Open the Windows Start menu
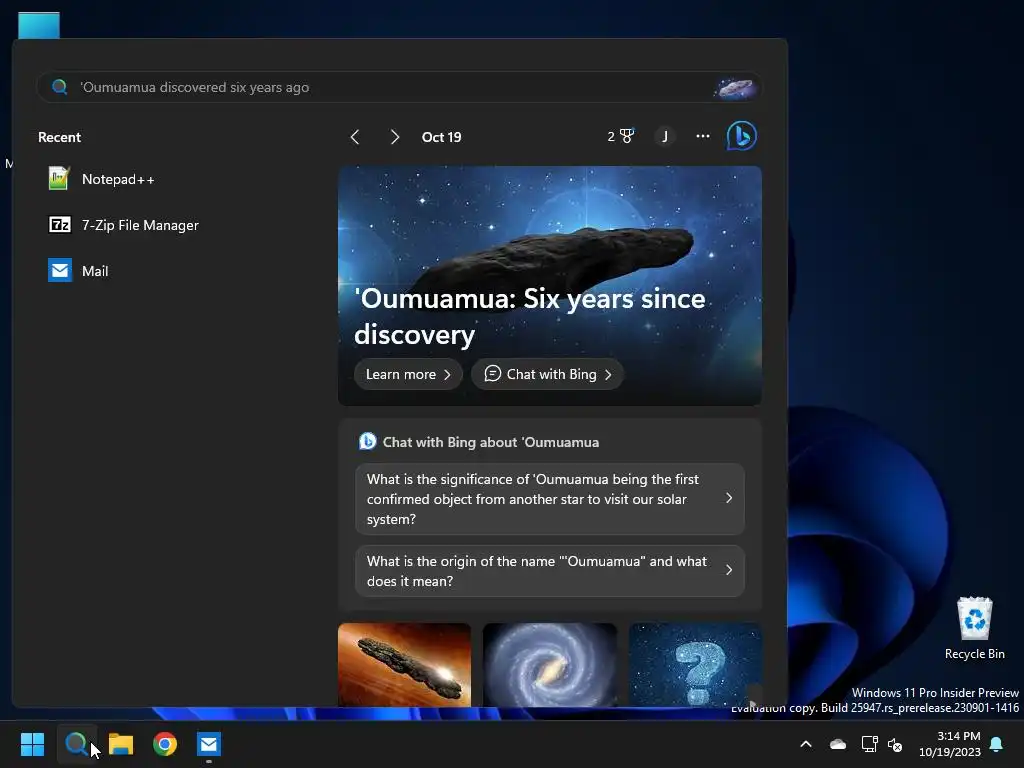The image size is (1024, 768). click(32, 744)
